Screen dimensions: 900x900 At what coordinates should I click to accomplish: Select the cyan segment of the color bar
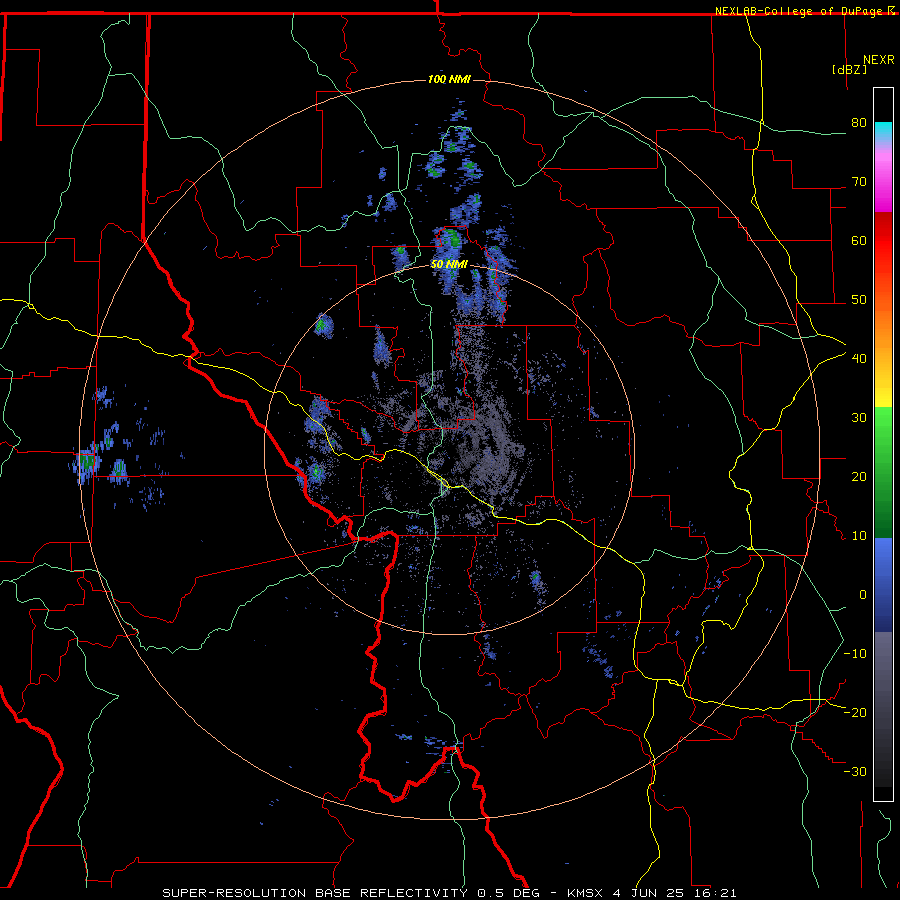coord(883,133)
